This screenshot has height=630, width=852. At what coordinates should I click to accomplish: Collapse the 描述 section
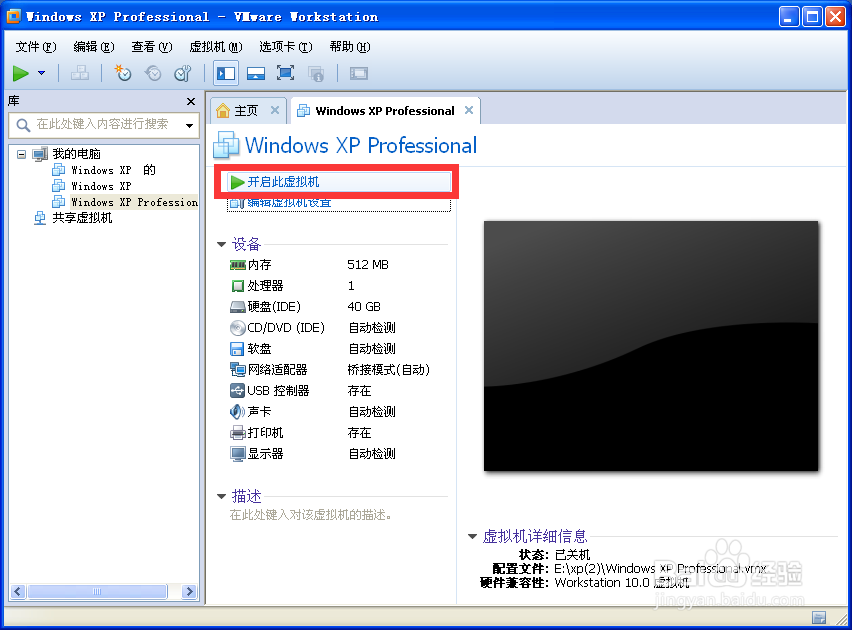(x=221, y=496)
